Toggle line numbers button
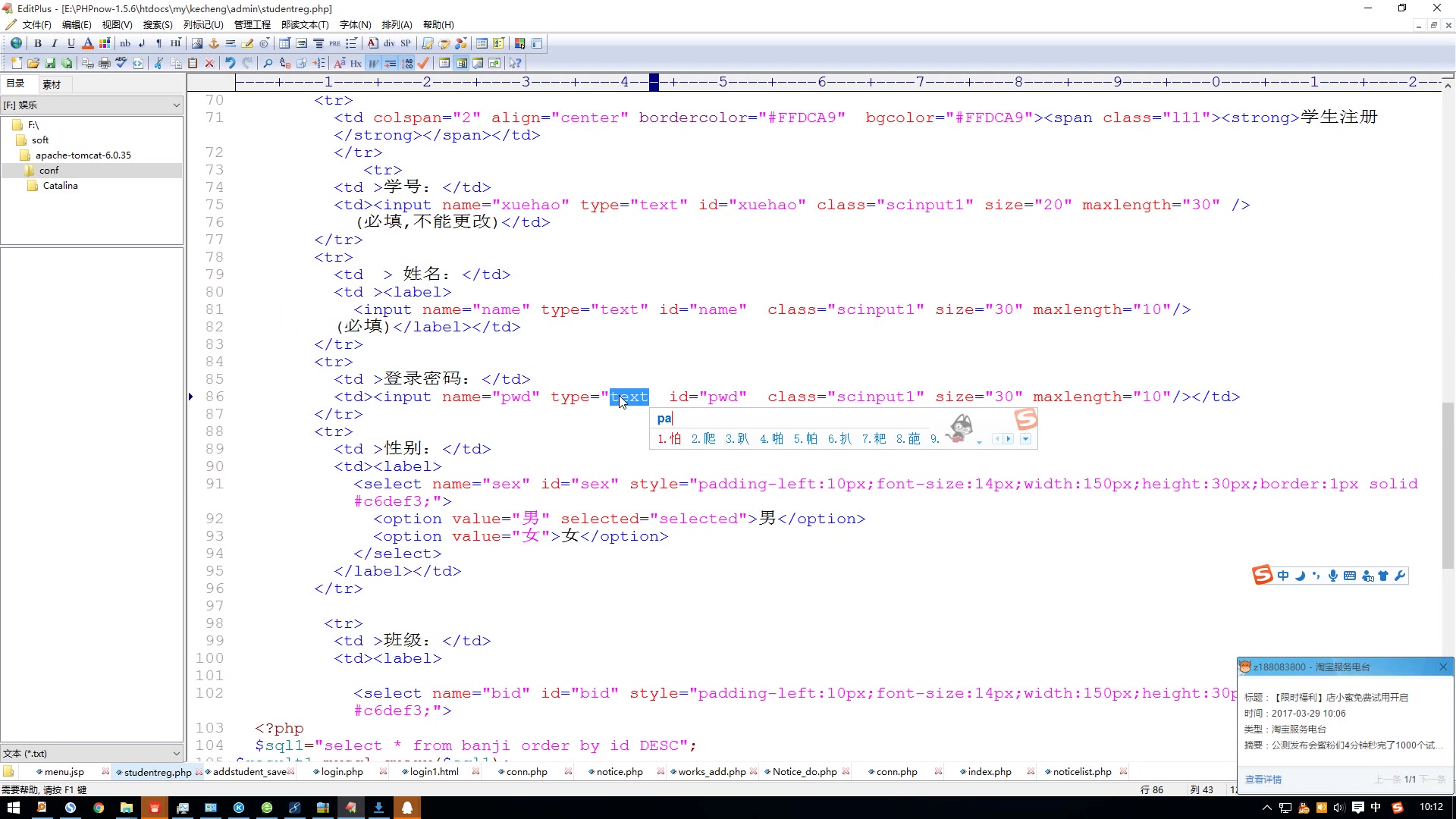 pyautogui.click(x=407, y=63)
